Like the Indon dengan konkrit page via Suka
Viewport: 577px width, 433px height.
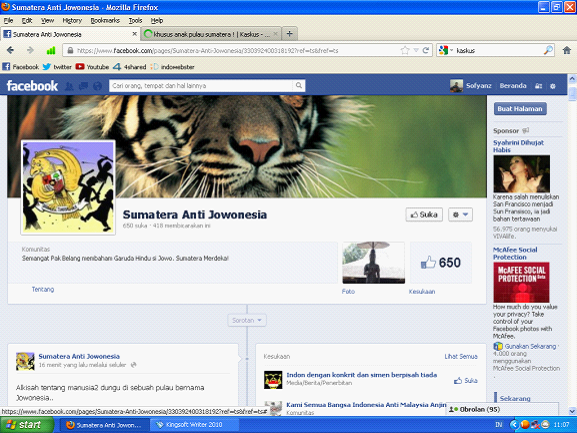pyautogui.click(x=466, y=380)
